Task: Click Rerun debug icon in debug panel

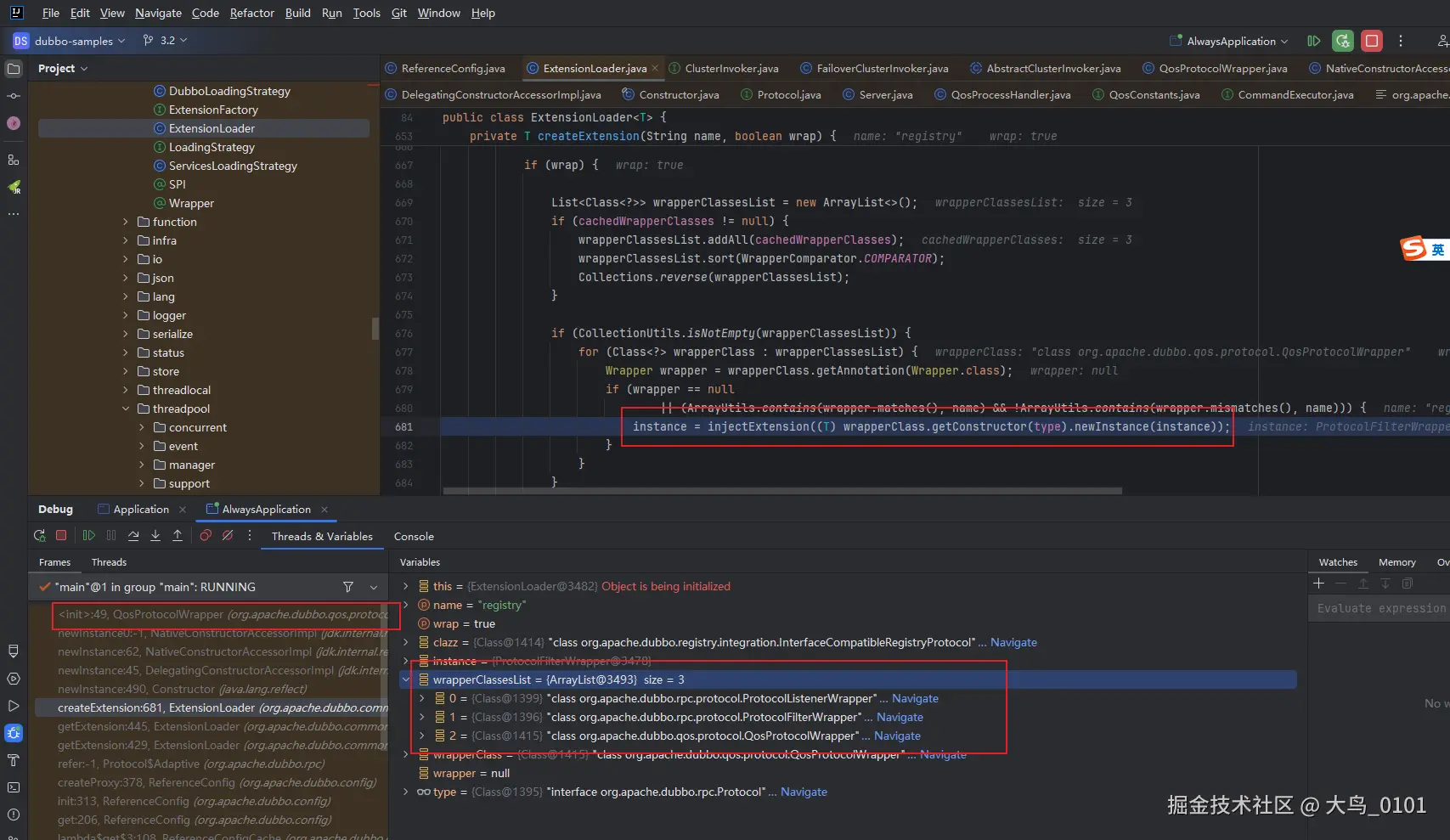Action: [39, 536]
